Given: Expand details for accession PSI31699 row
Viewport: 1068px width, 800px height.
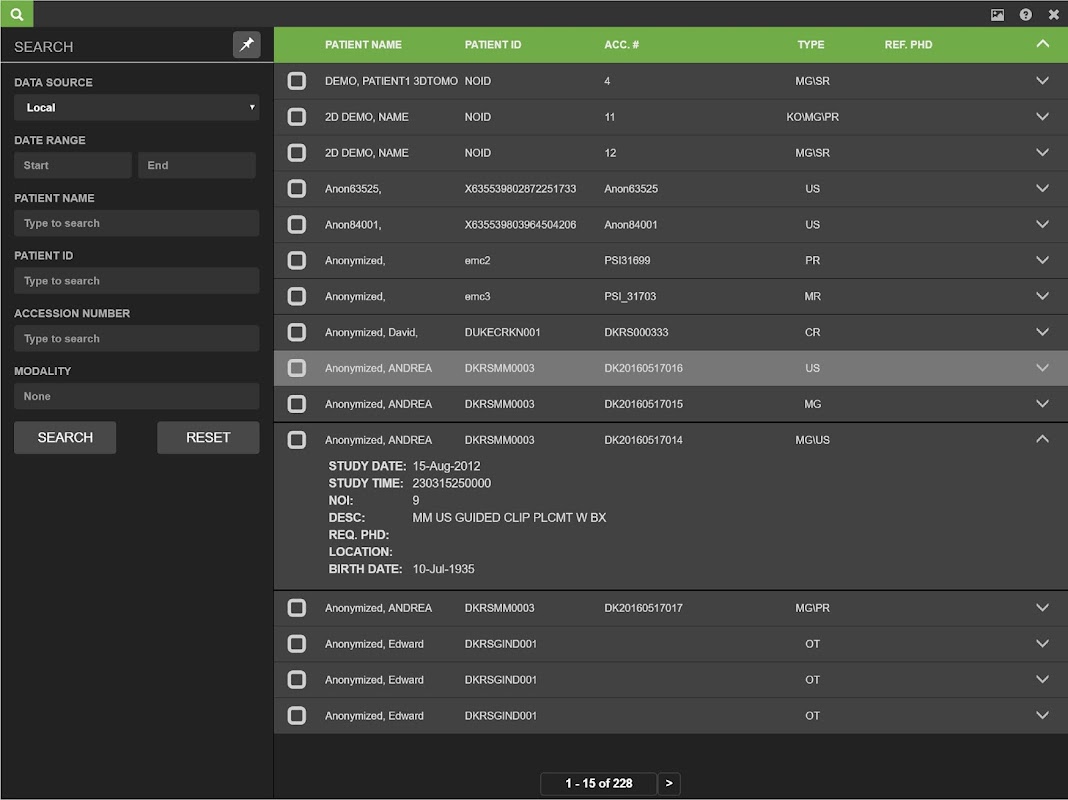Looking at the screenshot, I should pyautogui.click(x=1042, y=260).
